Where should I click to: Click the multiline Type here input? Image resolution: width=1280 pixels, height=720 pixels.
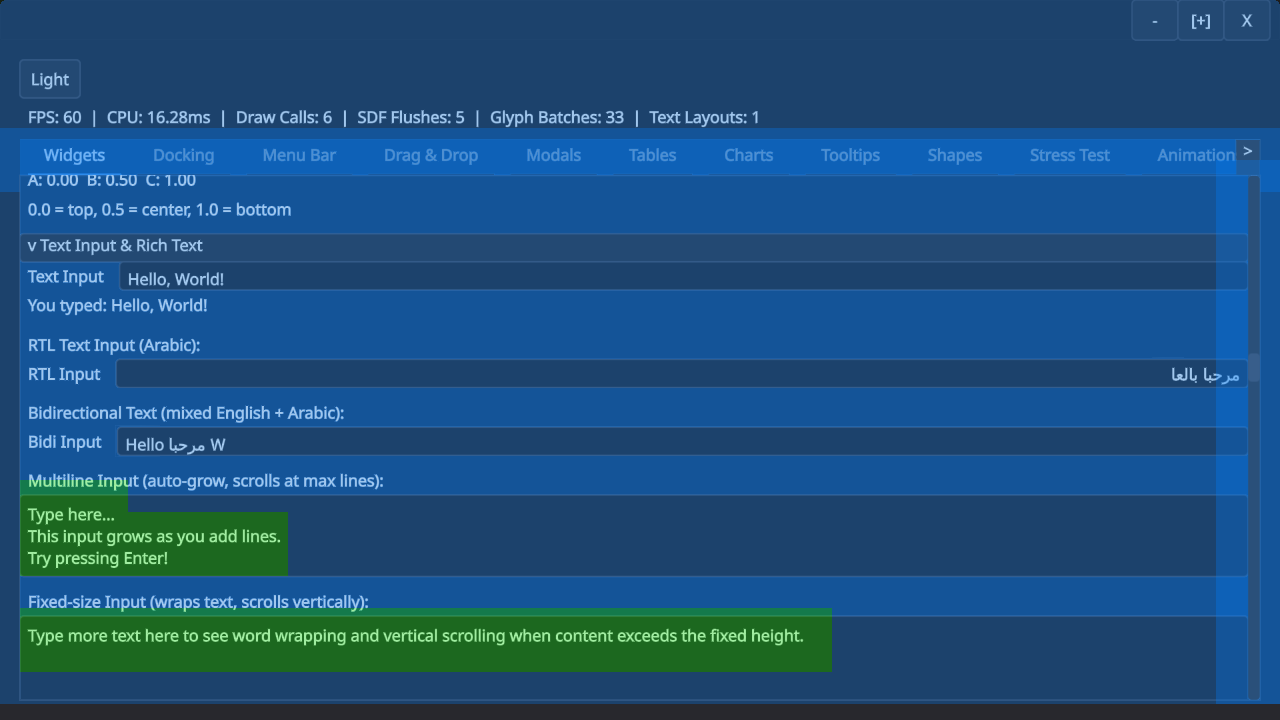pos(150,536)
